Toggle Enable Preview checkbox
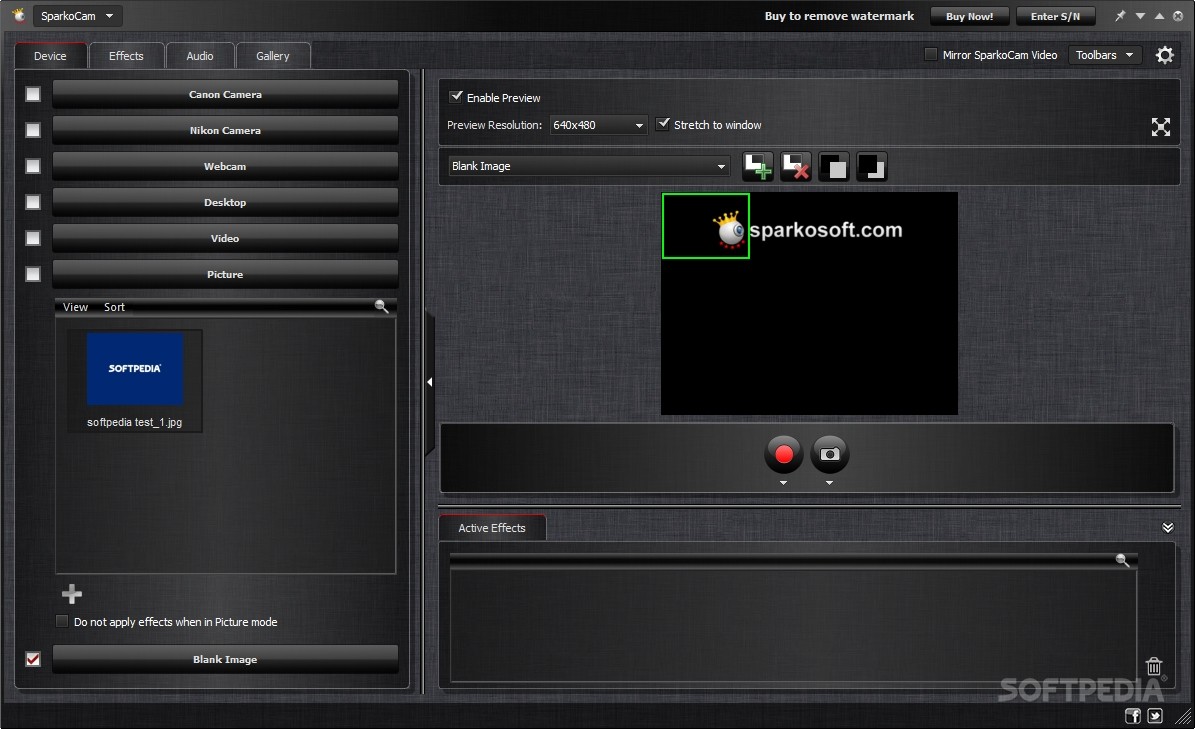Viewport: 1195px width, 729px height. (x=456, y=97)
